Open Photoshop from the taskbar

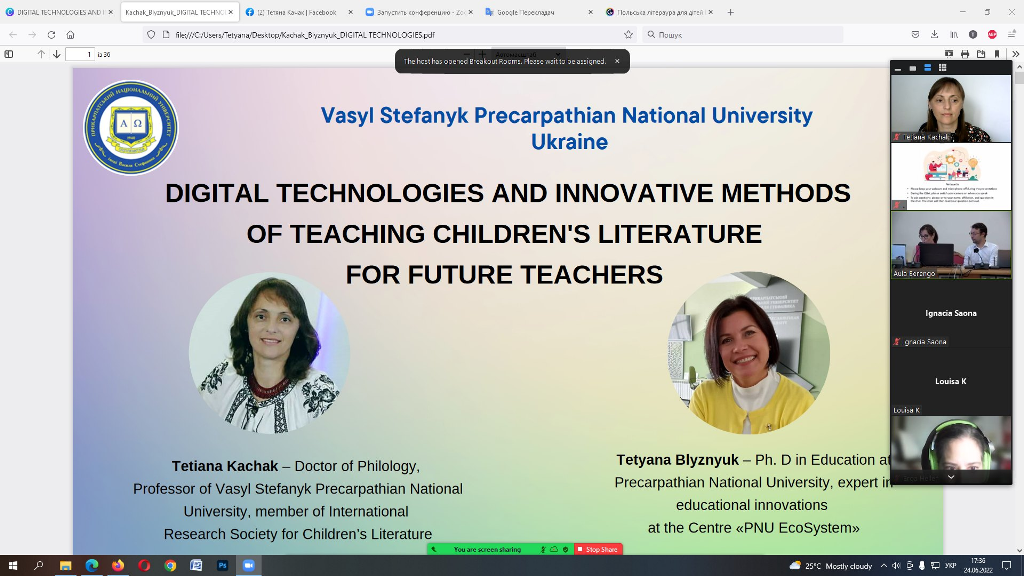(x=222, y=565)
